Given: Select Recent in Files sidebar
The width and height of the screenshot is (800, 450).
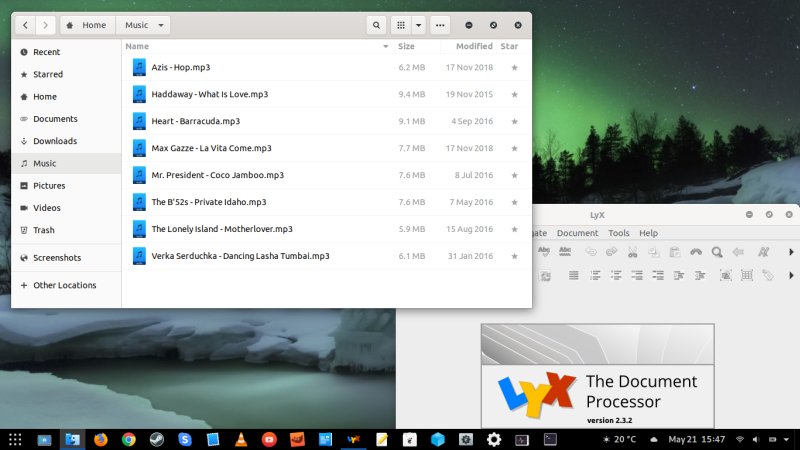Looking at the screenshot, I should (66, 52).
